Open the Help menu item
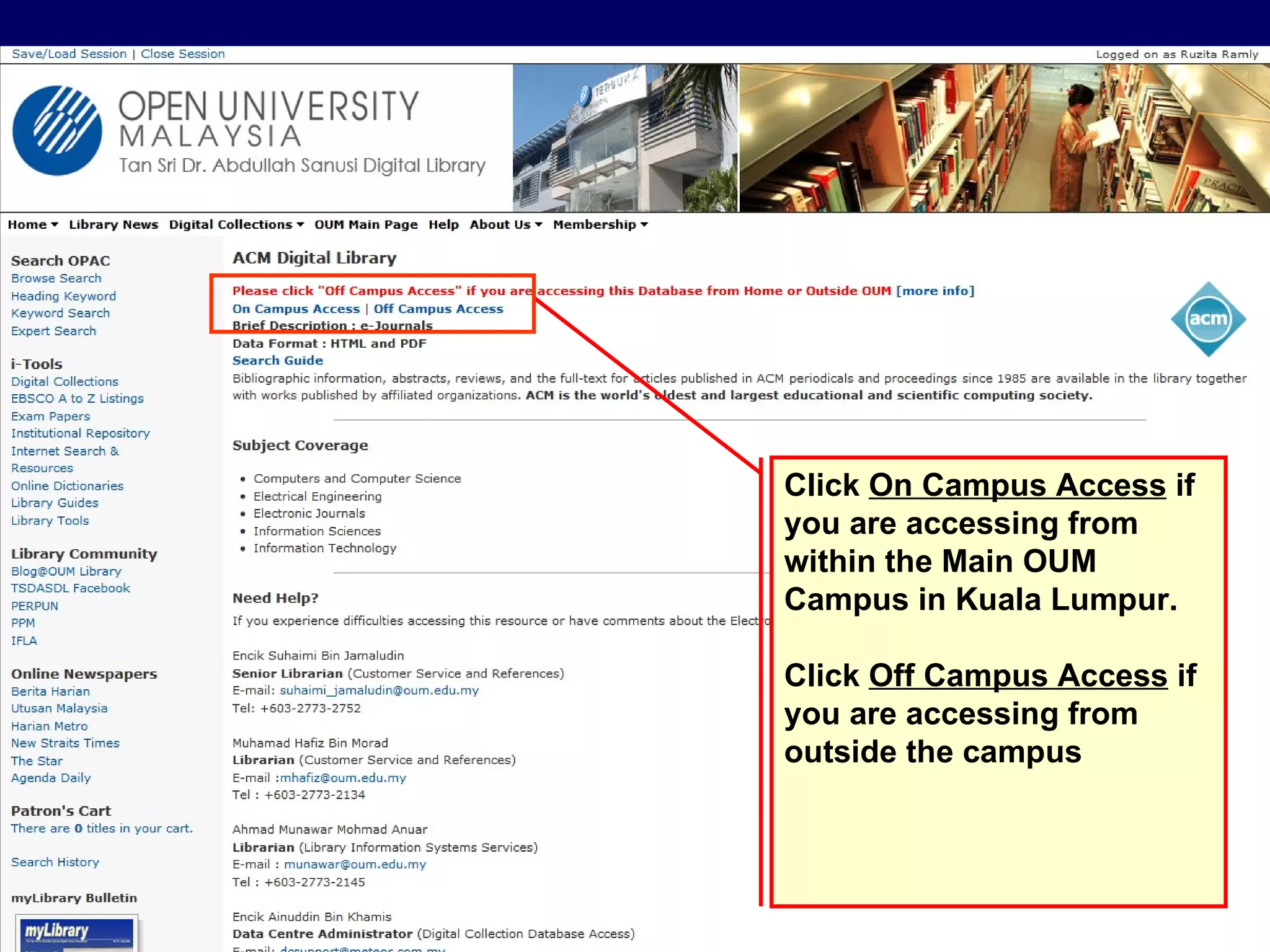This screenshot has height=952, width=1270. pyautogui.click(x=443, y=224)
